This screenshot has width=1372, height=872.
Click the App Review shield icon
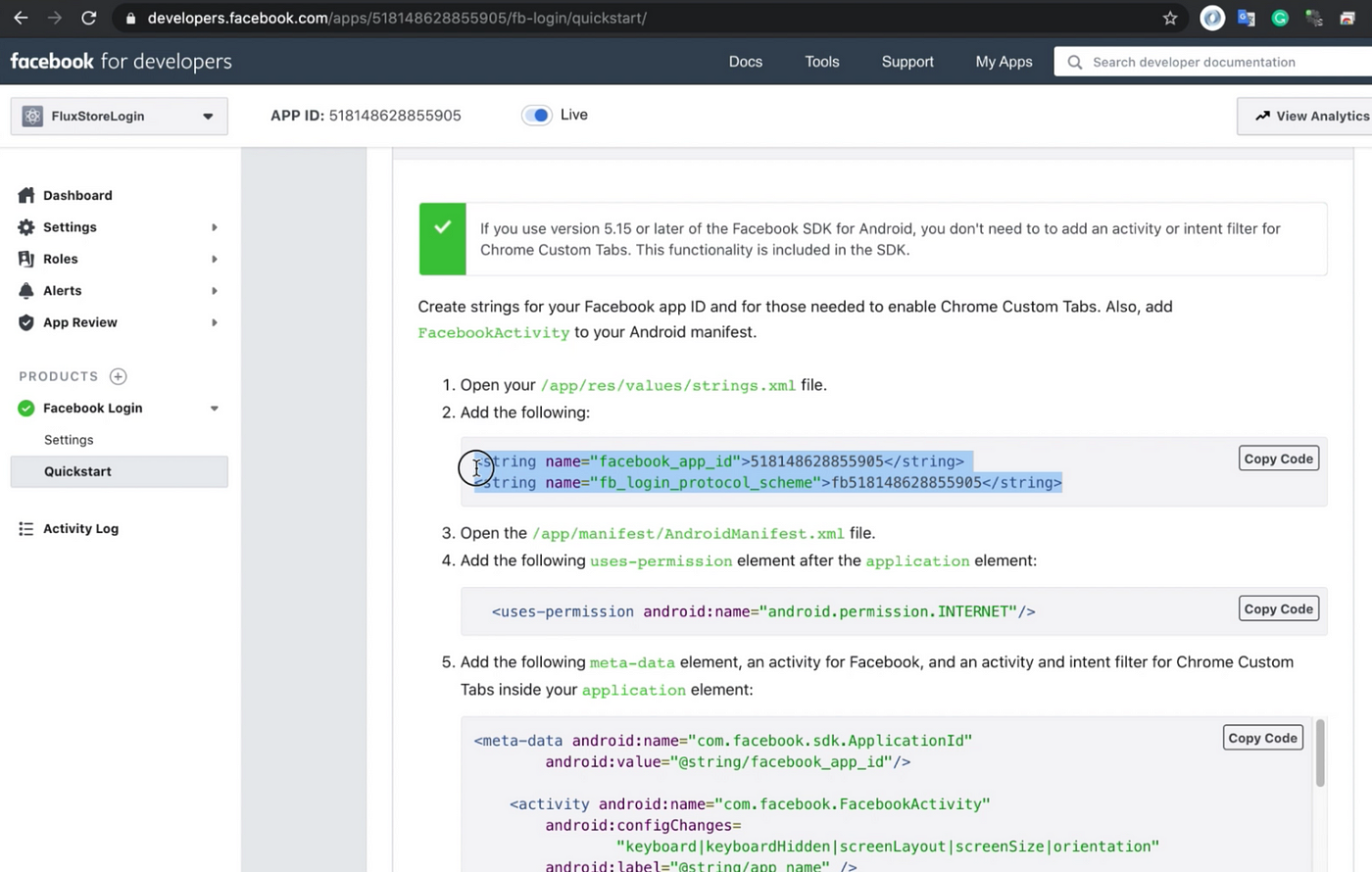26,322
